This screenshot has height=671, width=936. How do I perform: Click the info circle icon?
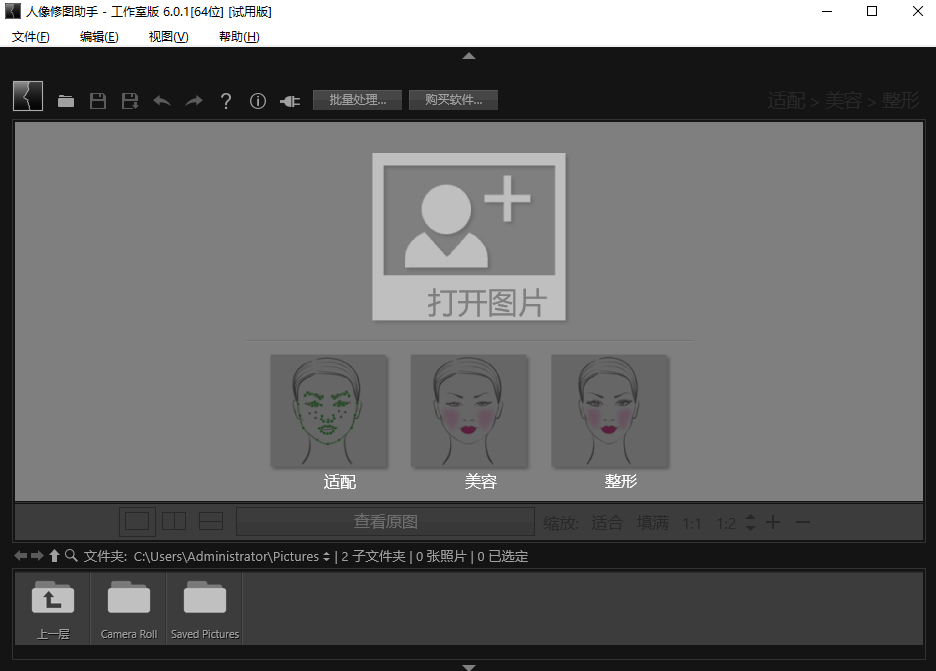coord(257,100)
